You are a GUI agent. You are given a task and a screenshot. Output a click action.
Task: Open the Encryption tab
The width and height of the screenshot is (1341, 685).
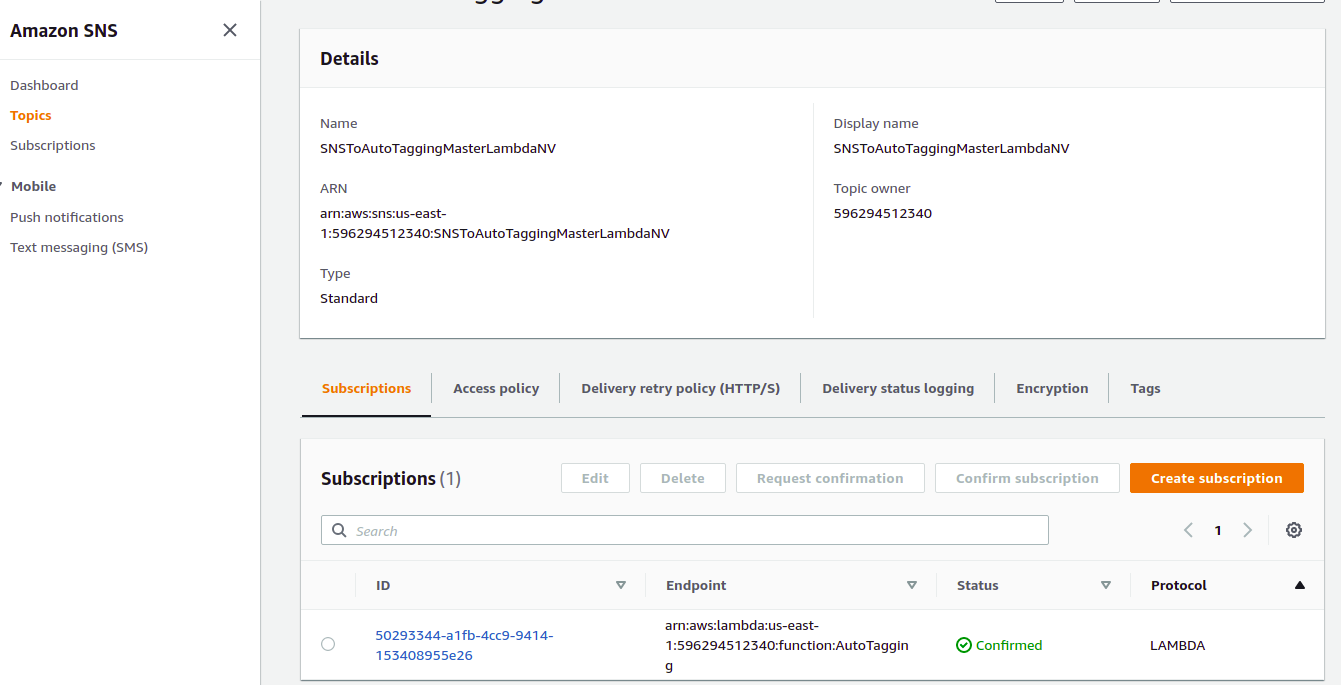(1052, 388)
